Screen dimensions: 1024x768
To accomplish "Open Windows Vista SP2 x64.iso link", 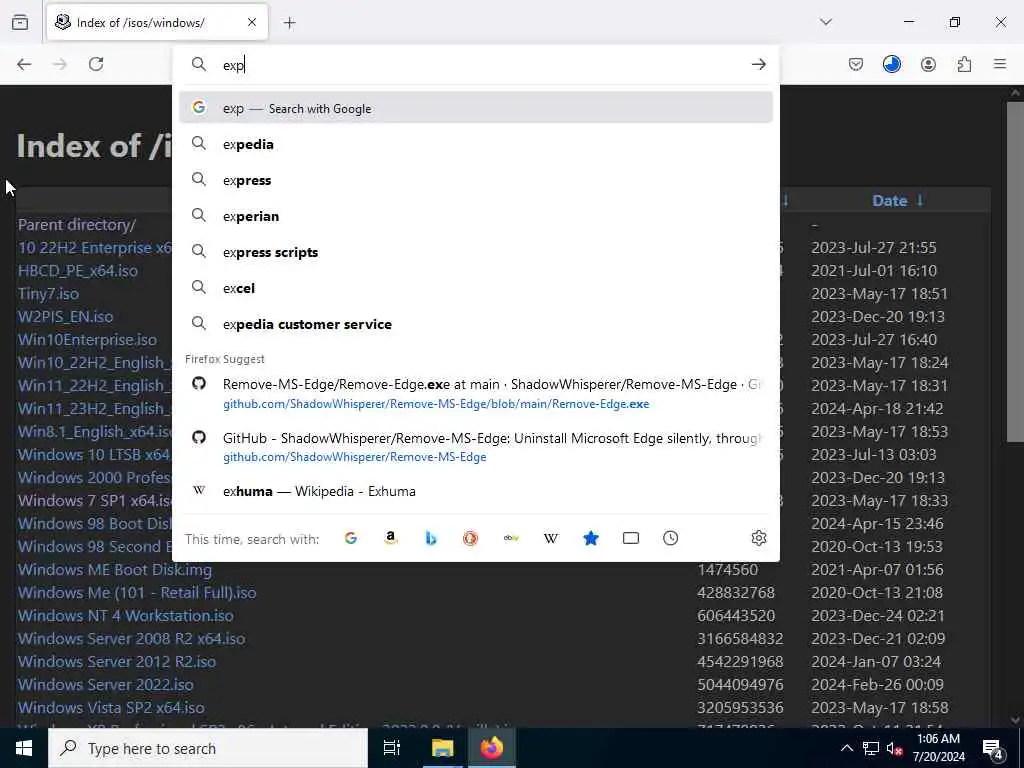I will click(111, 707).
